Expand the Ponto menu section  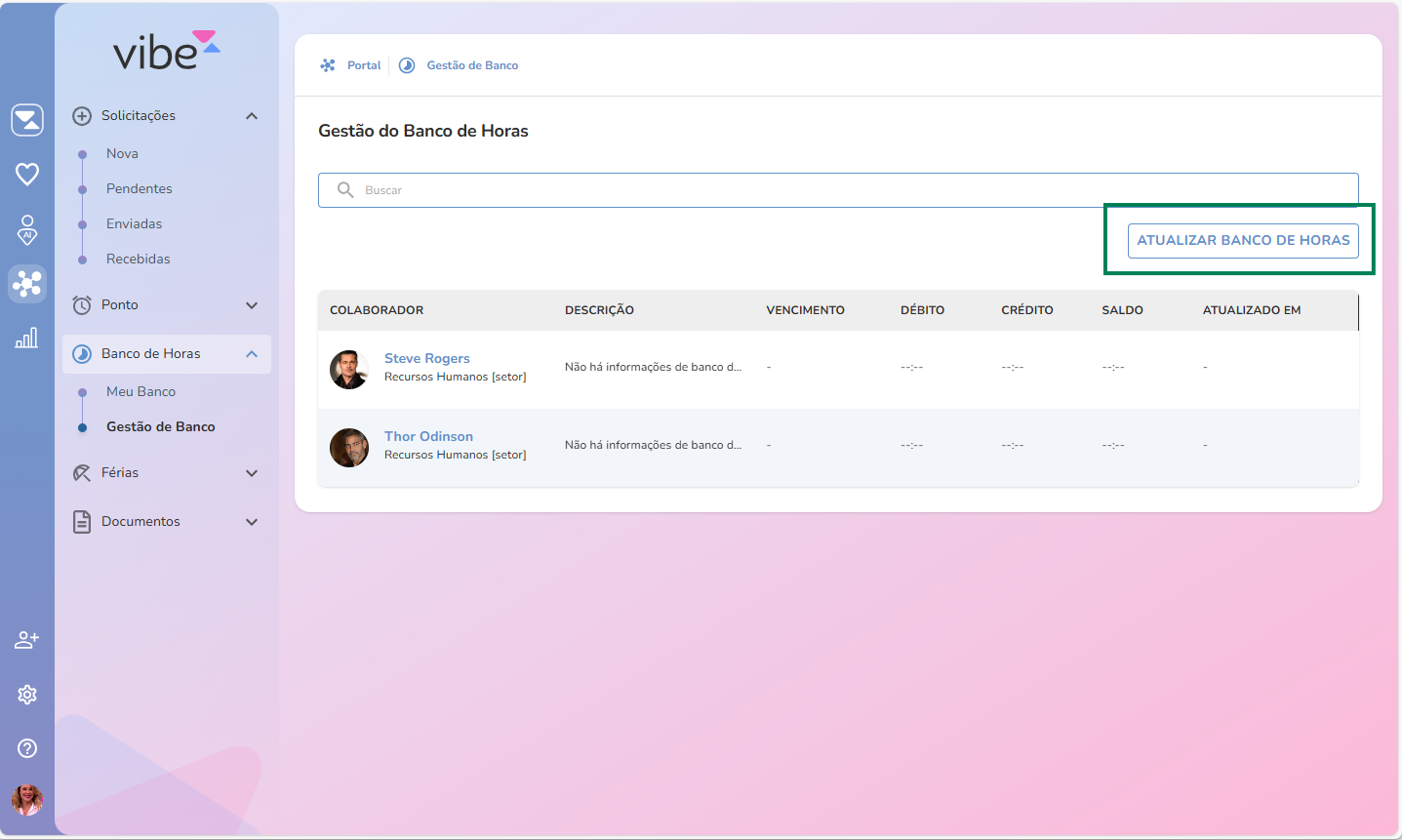click(252, 305)
